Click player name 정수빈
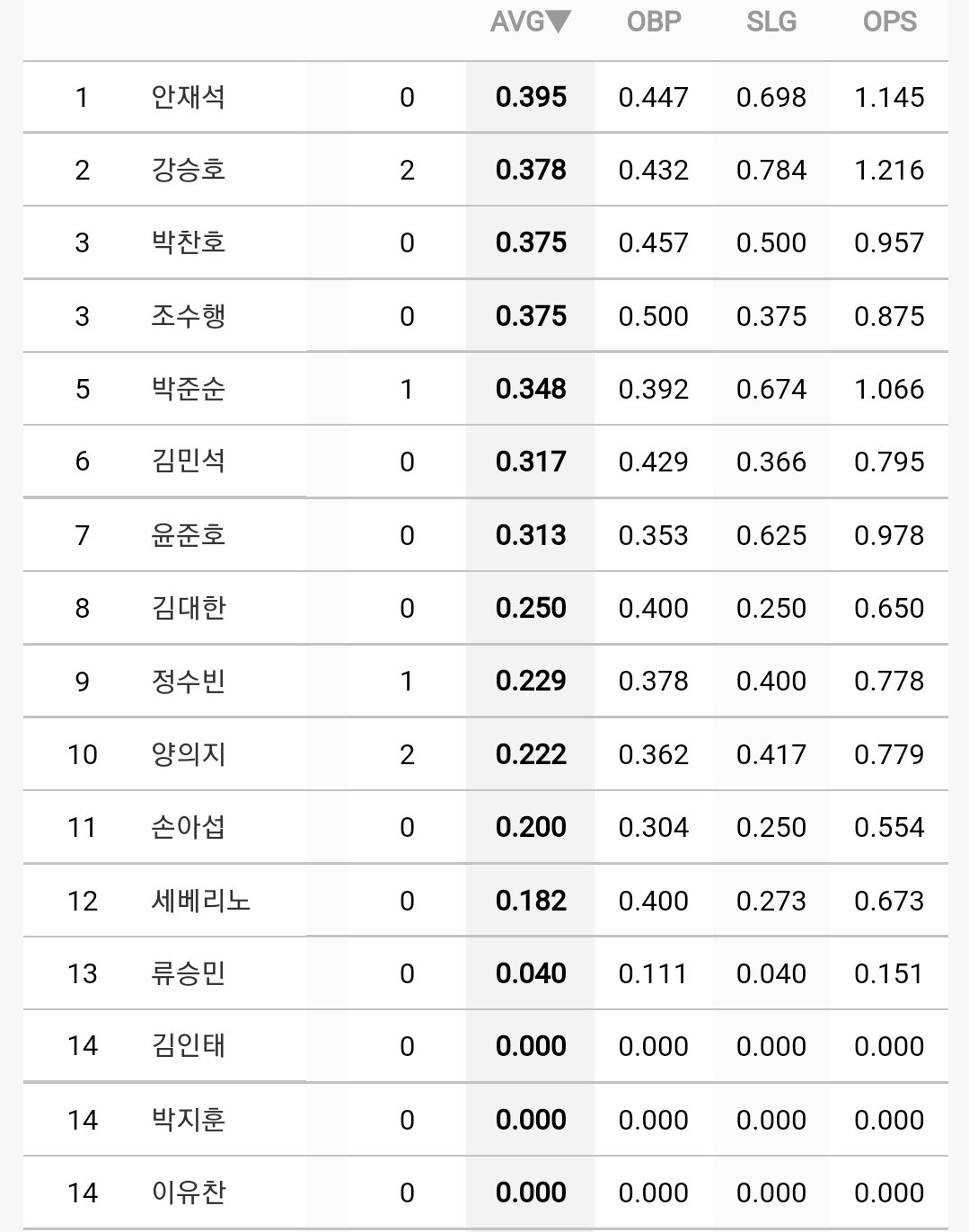 pyautogui.click(x=188, y=681)
